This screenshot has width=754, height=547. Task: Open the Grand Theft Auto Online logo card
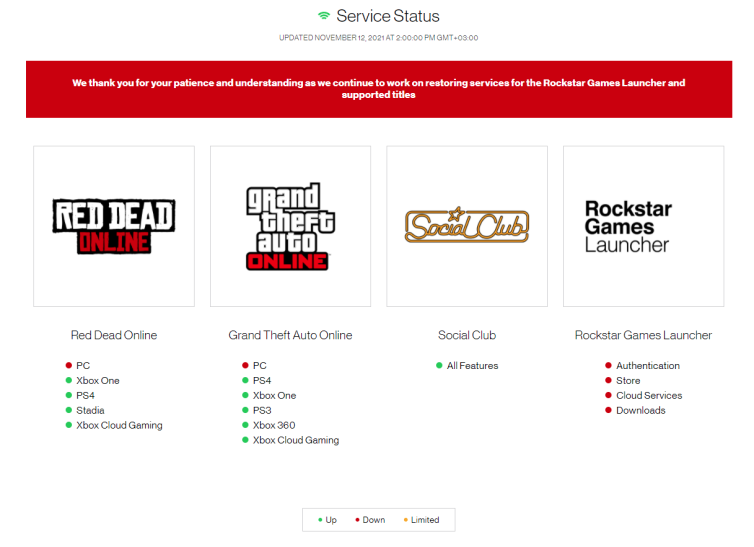[x=290, y=226]
